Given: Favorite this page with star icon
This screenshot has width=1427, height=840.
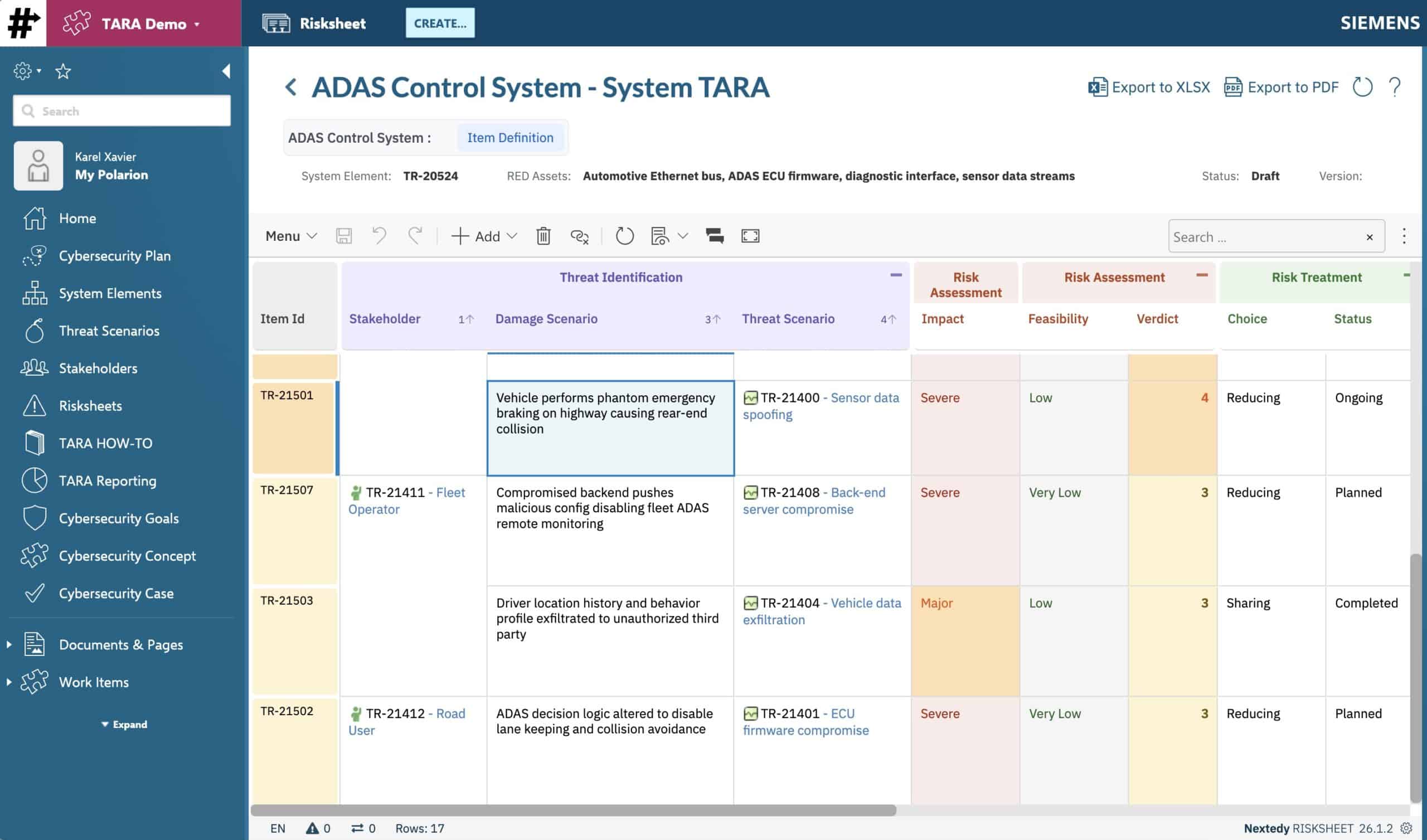Looking at the screenshot, I should (63, 71).
